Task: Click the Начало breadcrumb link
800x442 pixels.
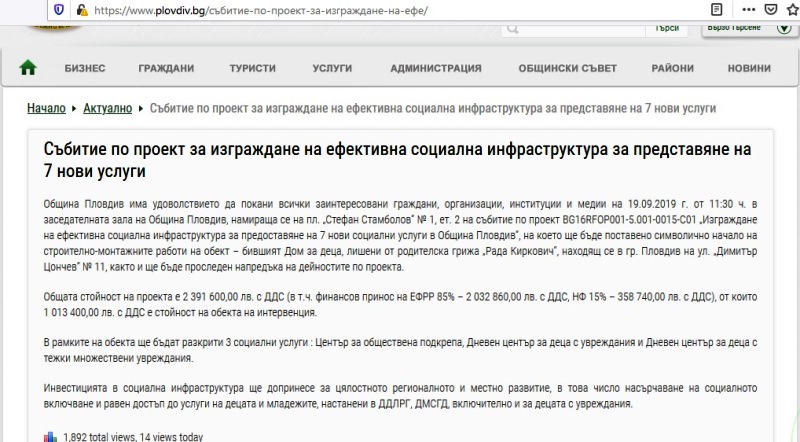Action: click(x=46, y=108)
